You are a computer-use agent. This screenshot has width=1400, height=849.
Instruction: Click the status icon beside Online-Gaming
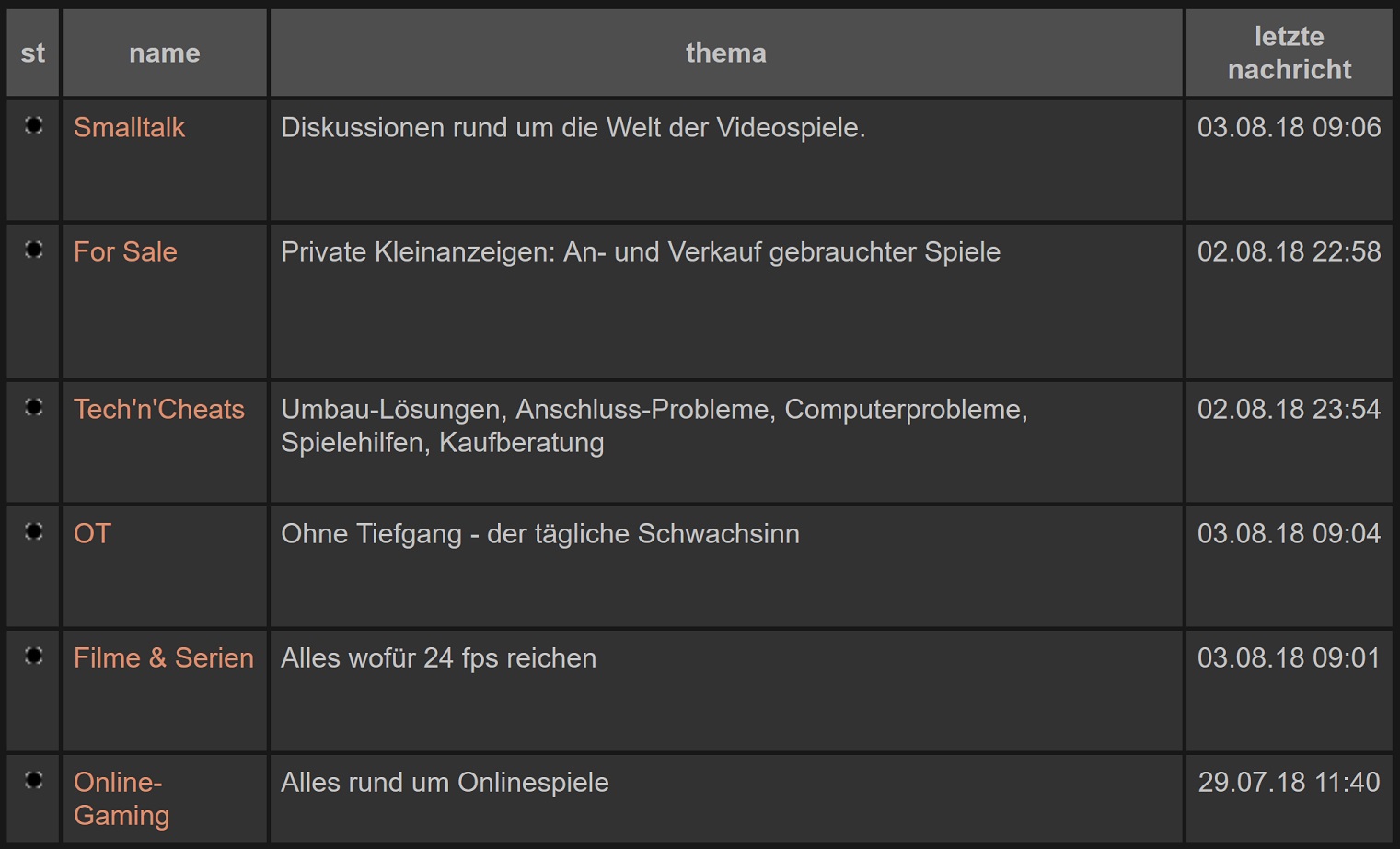[34, 780]
